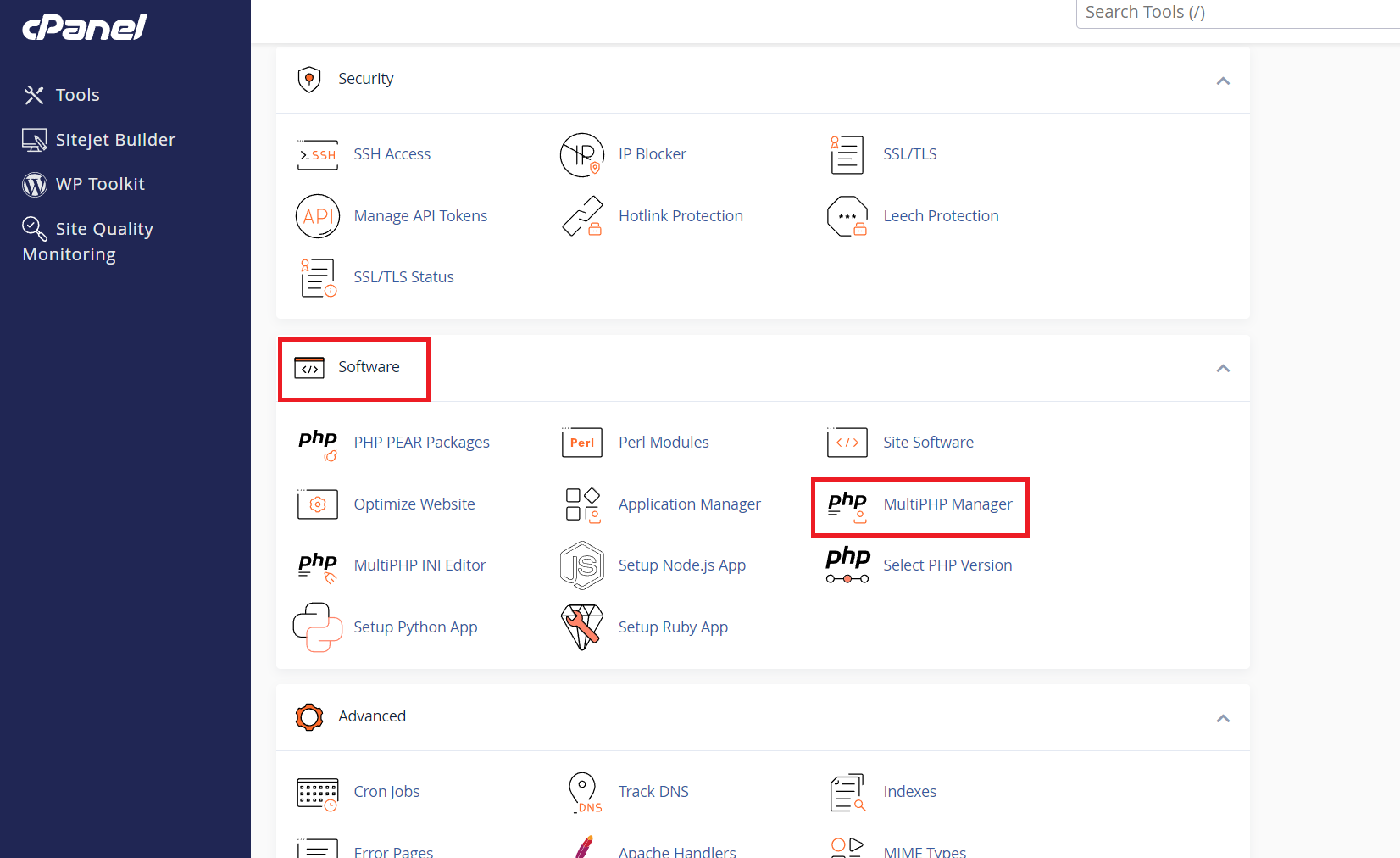Click the Select PHP Version icon
Image resolution: width=1400 pixels, height=858 pixels.
(847, 565)
